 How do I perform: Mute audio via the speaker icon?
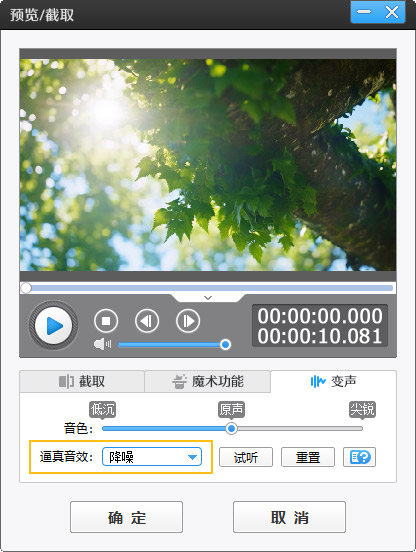pyautogui.click(x=102, y=344)
